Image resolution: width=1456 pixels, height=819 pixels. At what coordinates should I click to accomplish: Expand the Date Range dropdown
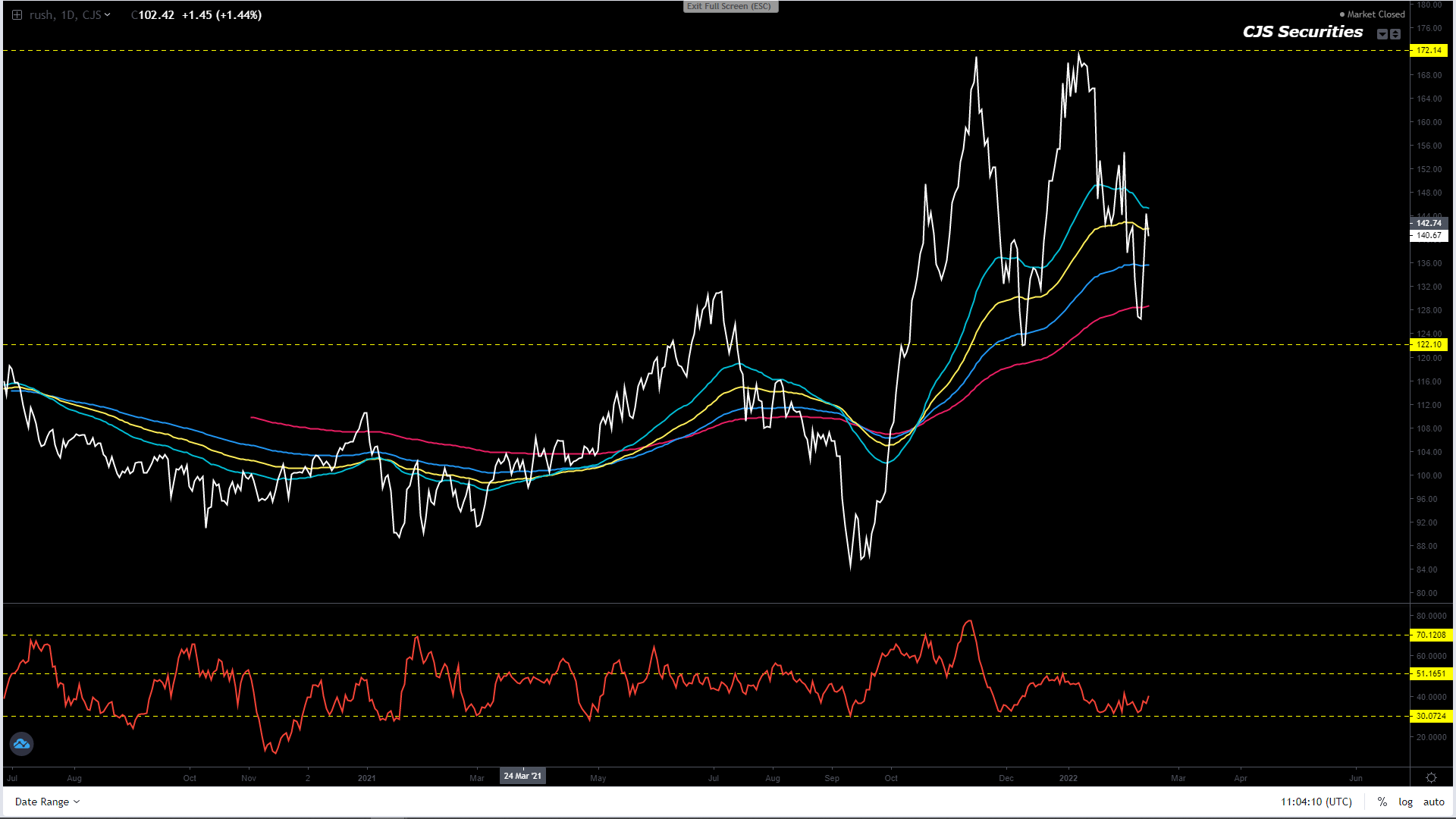(47, 802)
